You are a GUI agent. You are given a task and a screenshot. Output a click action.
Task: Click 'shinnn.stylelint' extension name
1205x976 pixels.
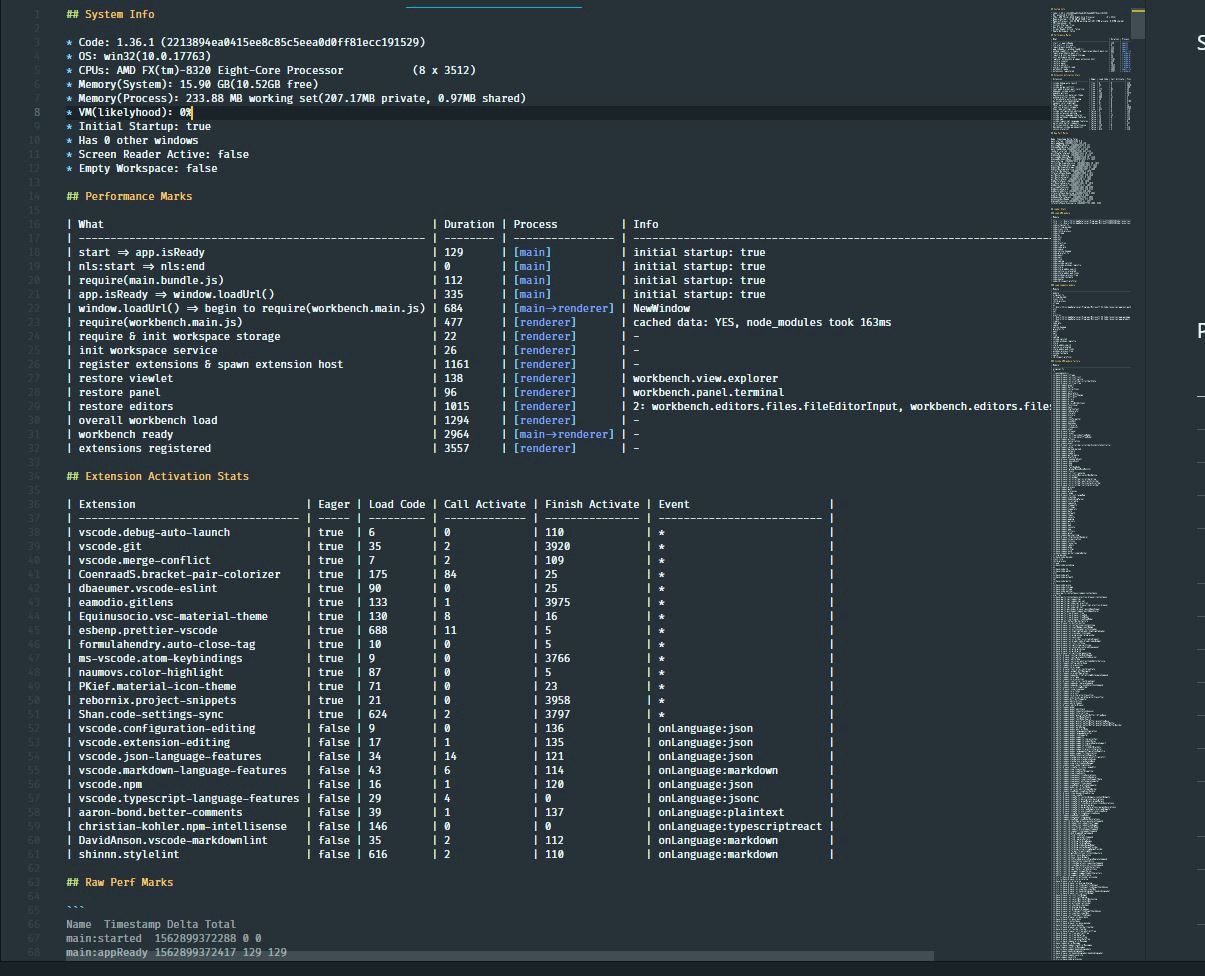[129, 854]
